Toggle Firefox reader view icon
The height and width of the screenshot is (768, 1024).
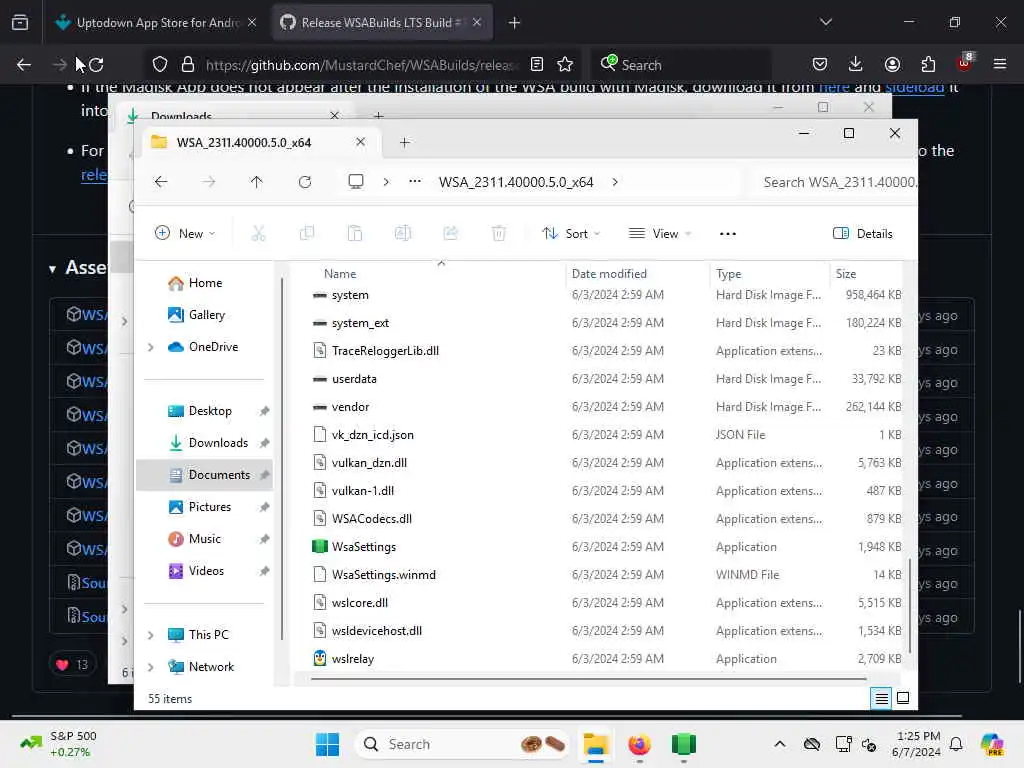(536, 64)
